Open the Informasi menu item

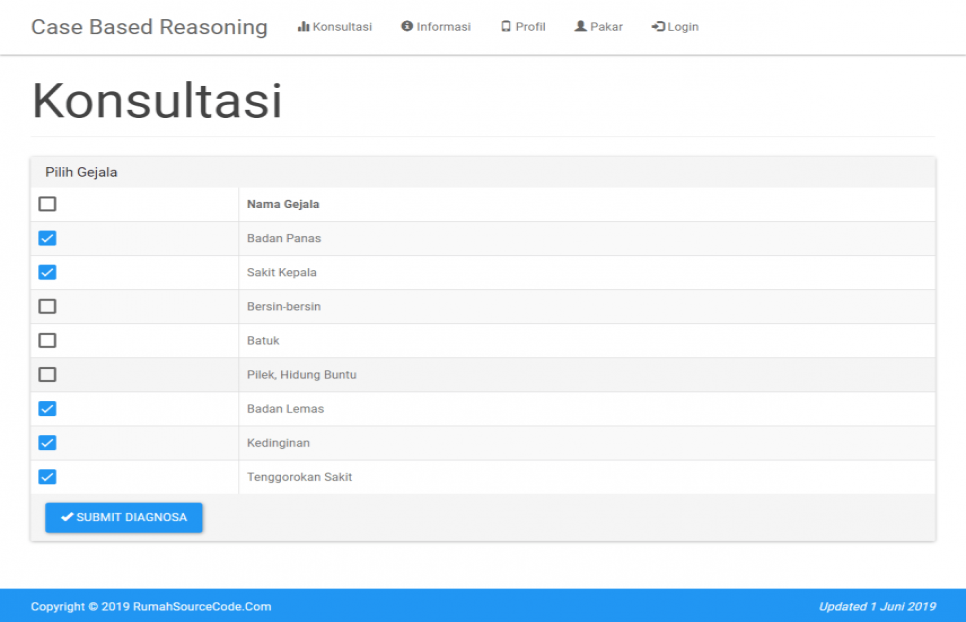coord(440,27)
